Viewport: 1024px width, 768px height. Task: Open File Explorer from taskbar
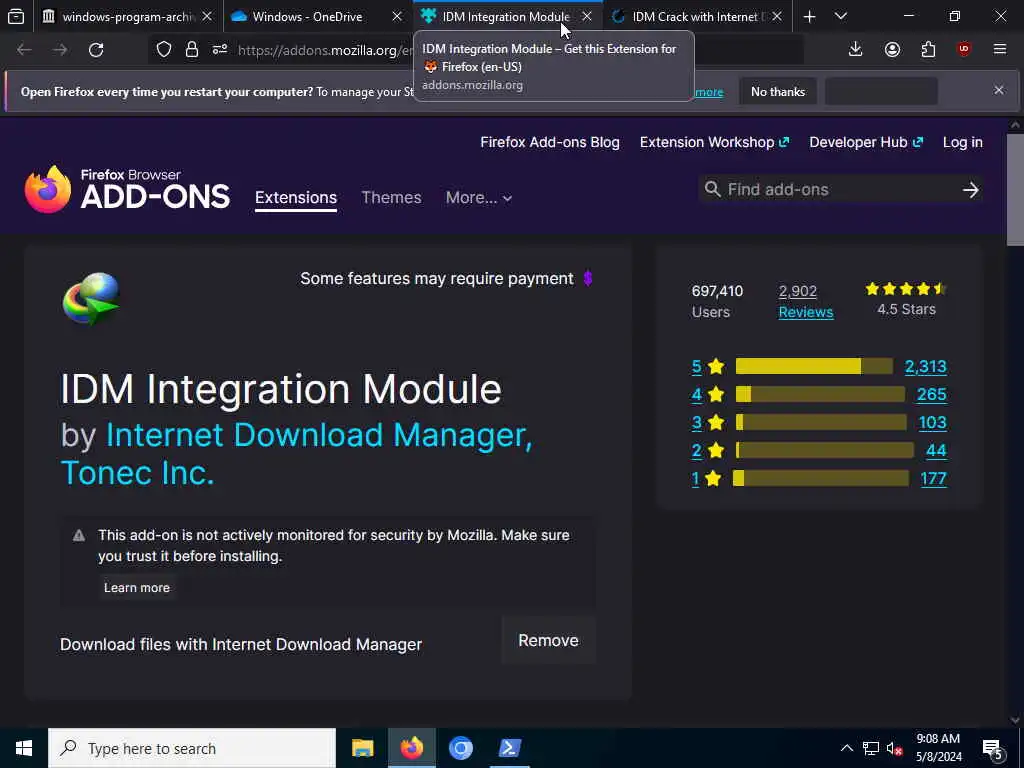coord(362,748)
